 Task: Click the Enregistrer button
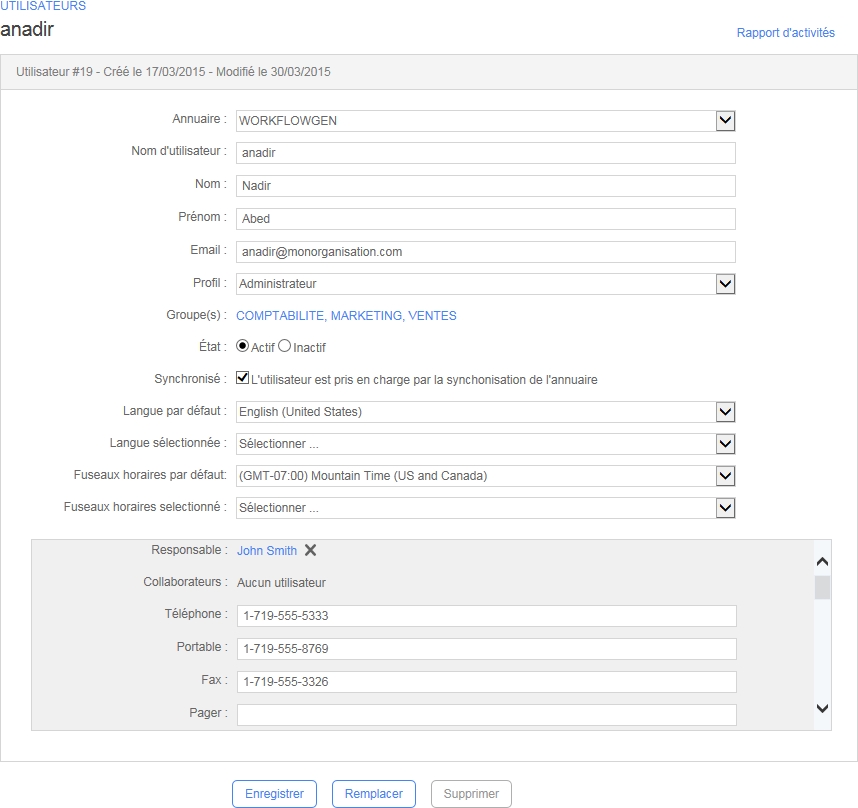[275, 794]
